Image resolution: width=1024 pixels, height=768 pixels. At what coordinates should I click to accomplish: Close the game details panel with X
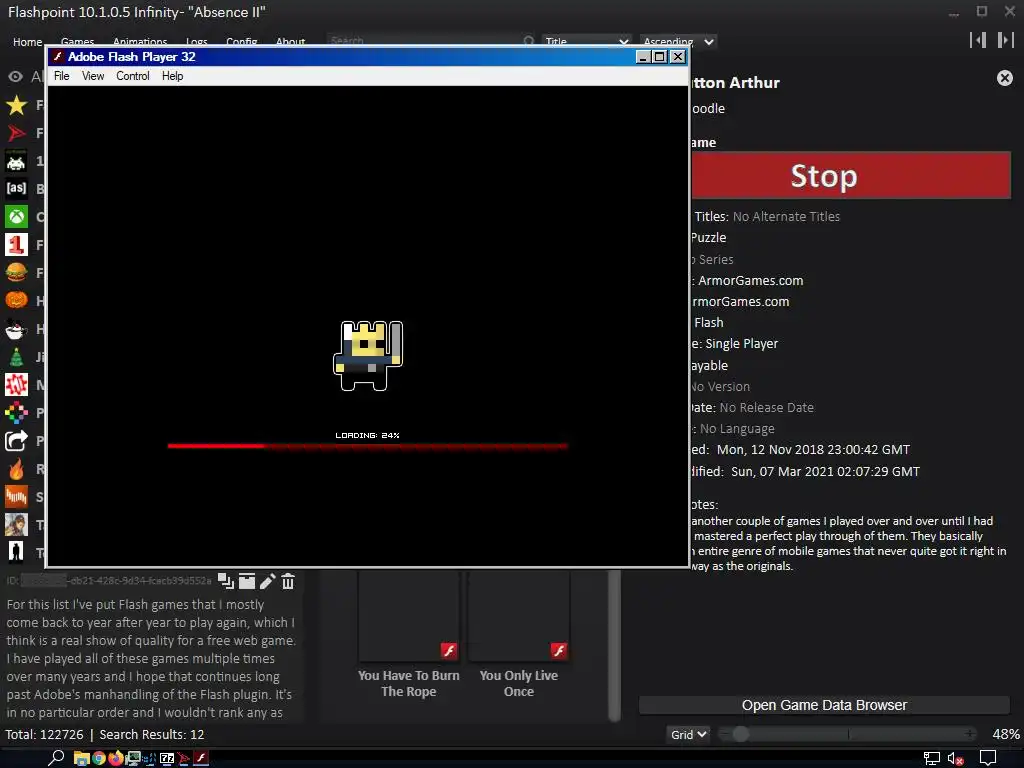tap(1005, 78)
